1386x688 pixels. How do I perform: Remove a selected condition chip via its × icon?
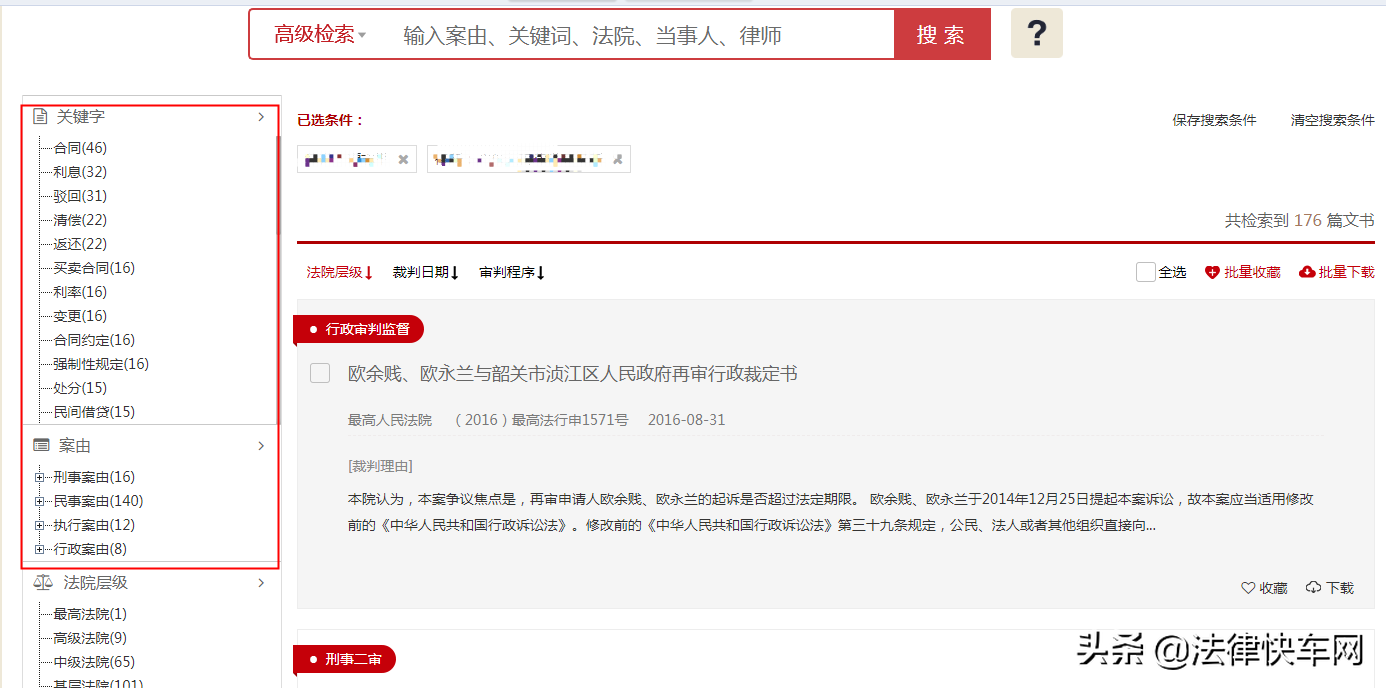click(x=403, y=158)
